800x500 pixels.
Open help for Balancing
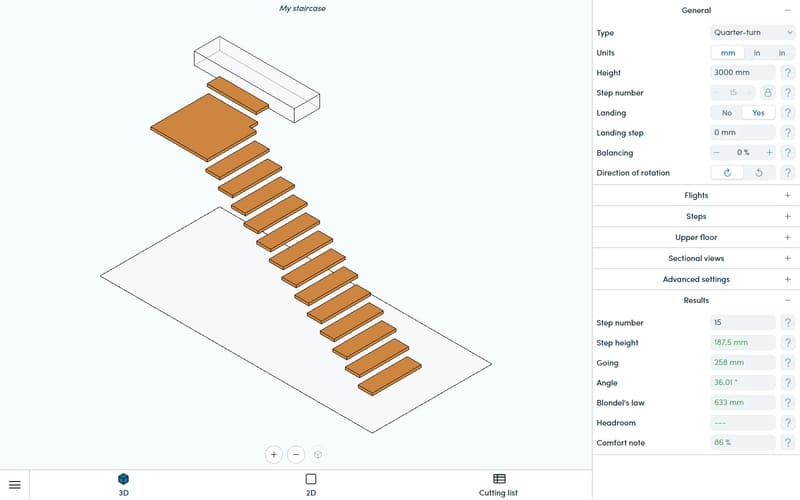click(x=788, y=153)
